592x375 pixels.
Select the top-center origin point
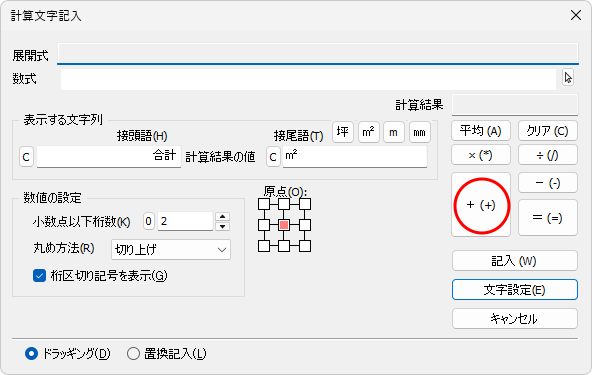click(x=284, y=204)
